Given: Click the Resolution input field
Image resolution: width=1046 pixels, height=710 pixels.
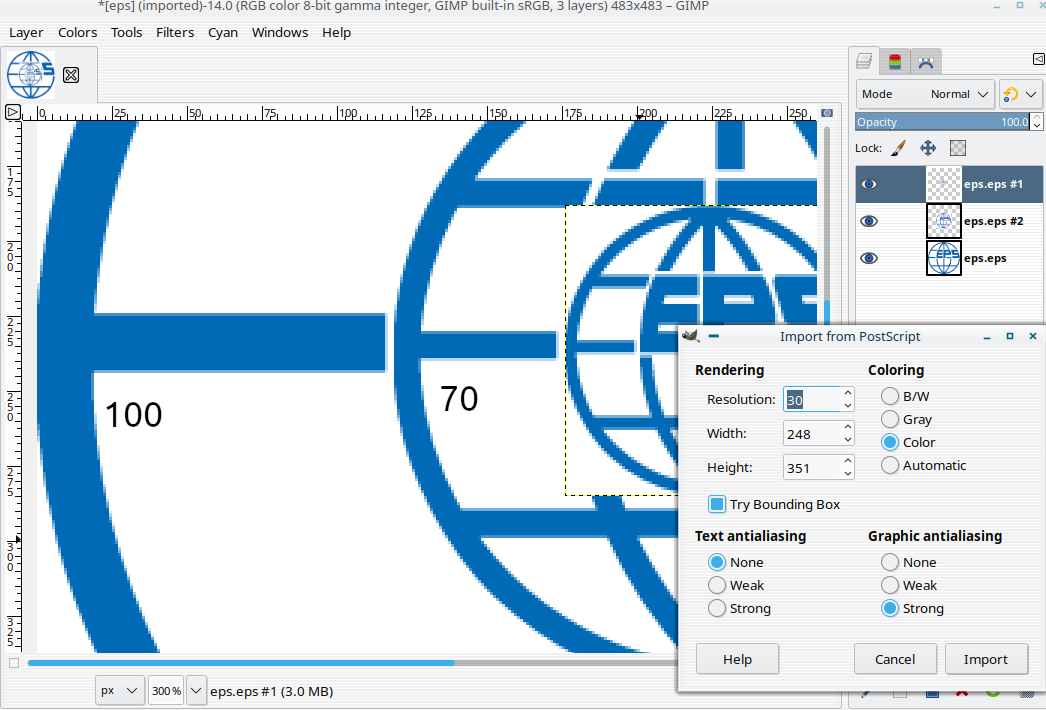Looking at the screenshot, I should [812, 400].
